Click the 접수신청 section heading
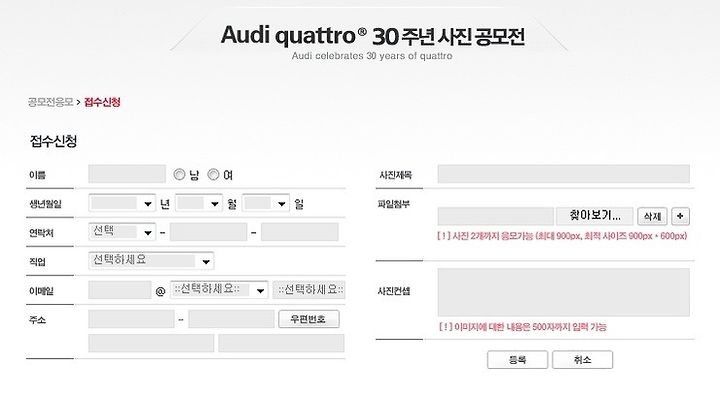The height and width of the screenshot is (397, 720). coord(53,141)
